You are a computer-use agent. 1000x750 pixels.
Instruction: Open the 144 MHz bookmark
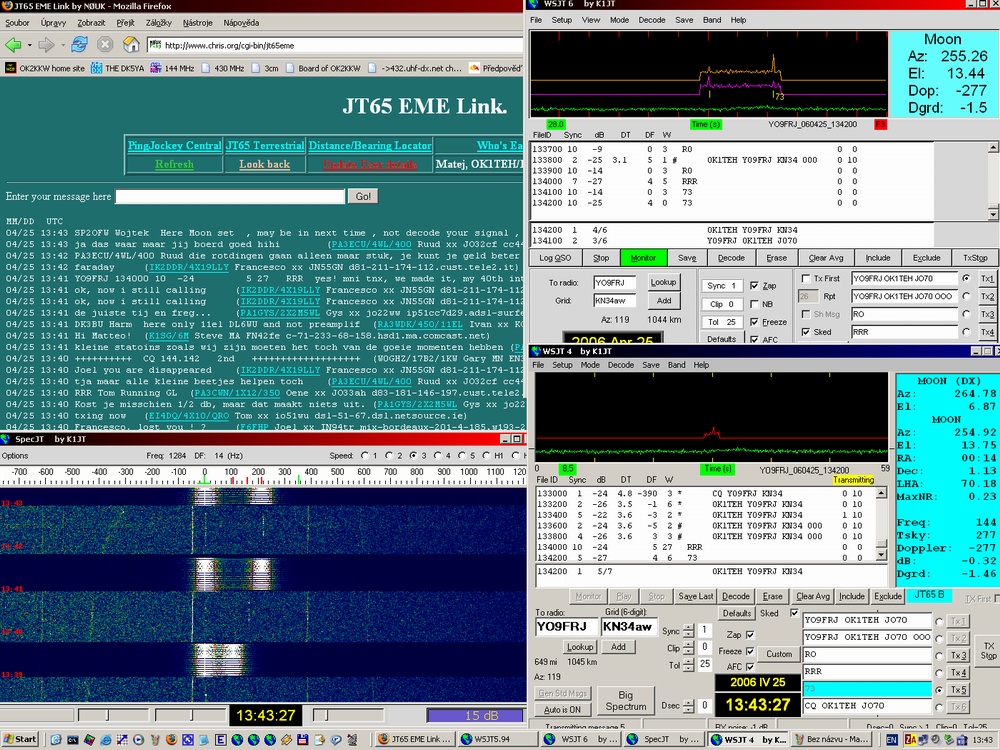172,68
